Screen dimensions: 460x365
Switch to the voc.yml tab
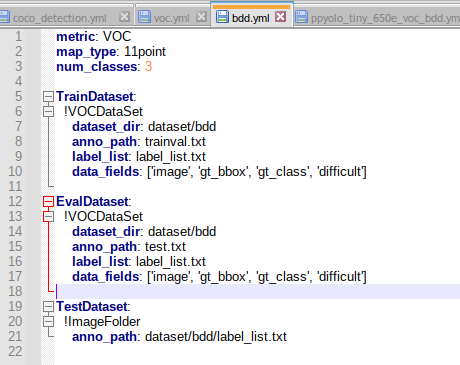172,17
